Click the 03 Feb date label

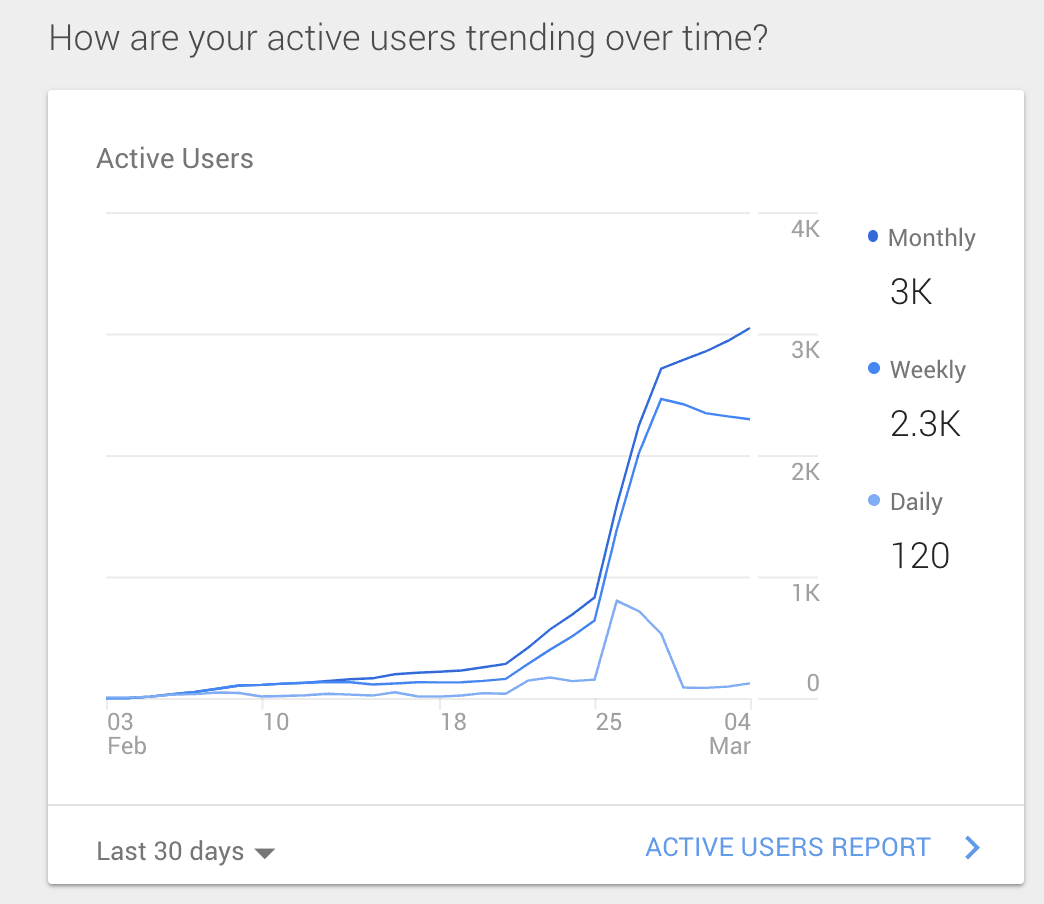click(x=126, y=733)
